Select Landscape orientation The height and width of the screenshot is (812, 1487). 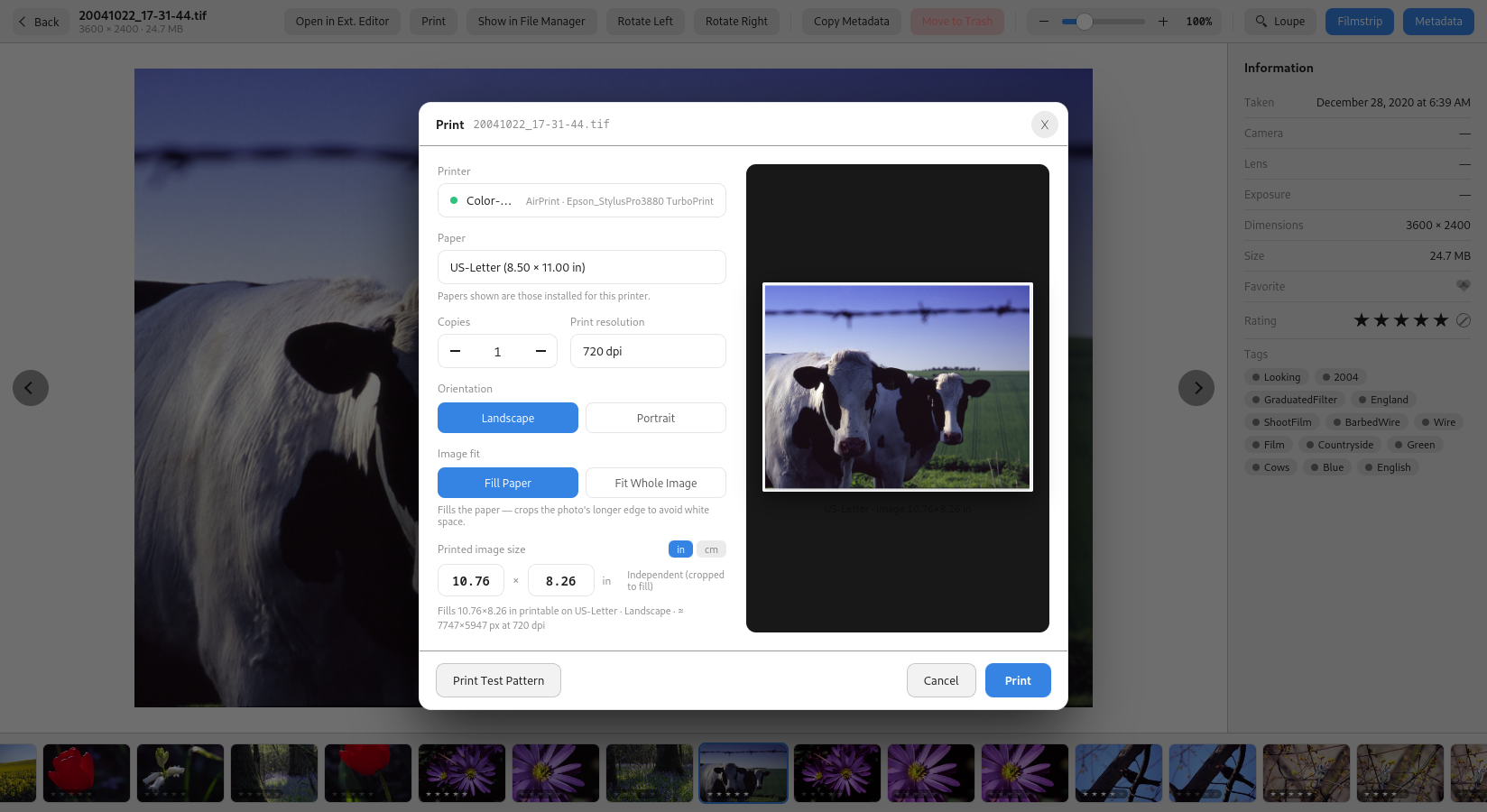[x=508, y=418]
